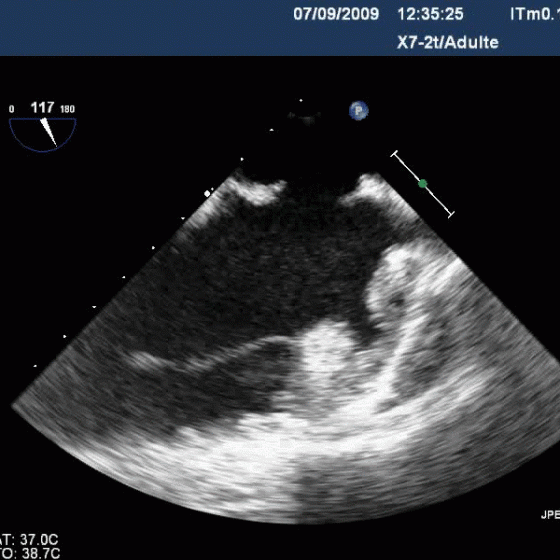Click the green focus dot on the scale

pos(423,184)
